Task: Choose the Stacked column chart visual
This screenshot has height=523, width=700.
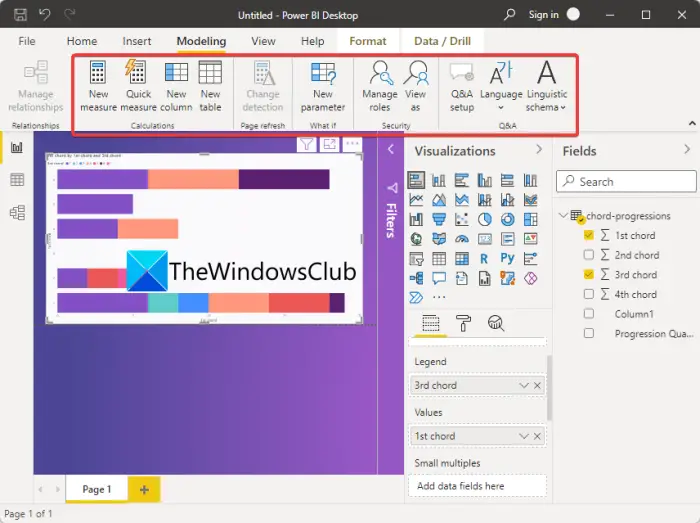Action: (439, 180)
